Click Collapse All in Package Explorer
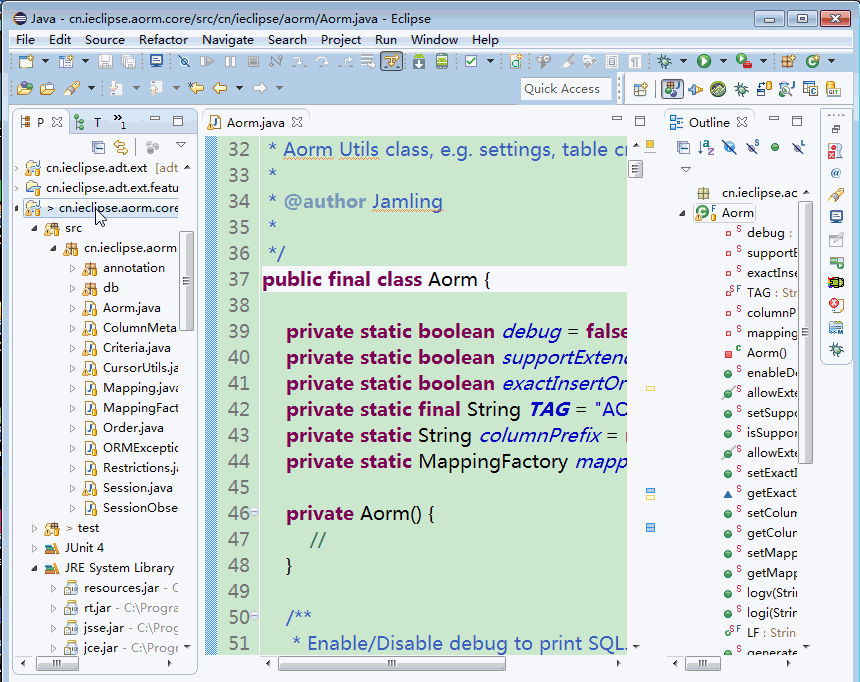The width and height of the screenshot is (860, 682). tap(98, 147)
